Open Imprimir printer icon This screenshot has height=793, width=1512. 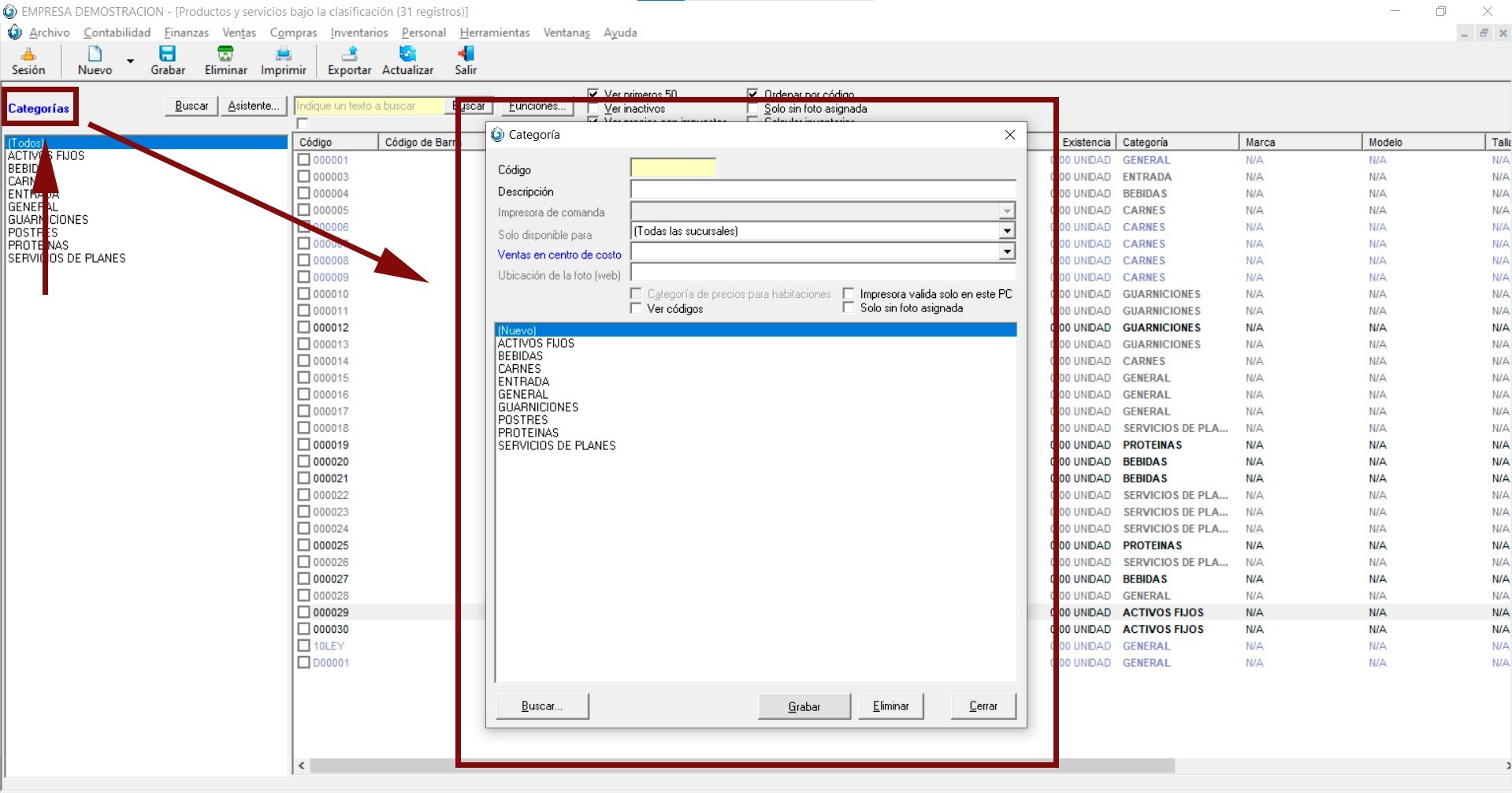[283, 54]
